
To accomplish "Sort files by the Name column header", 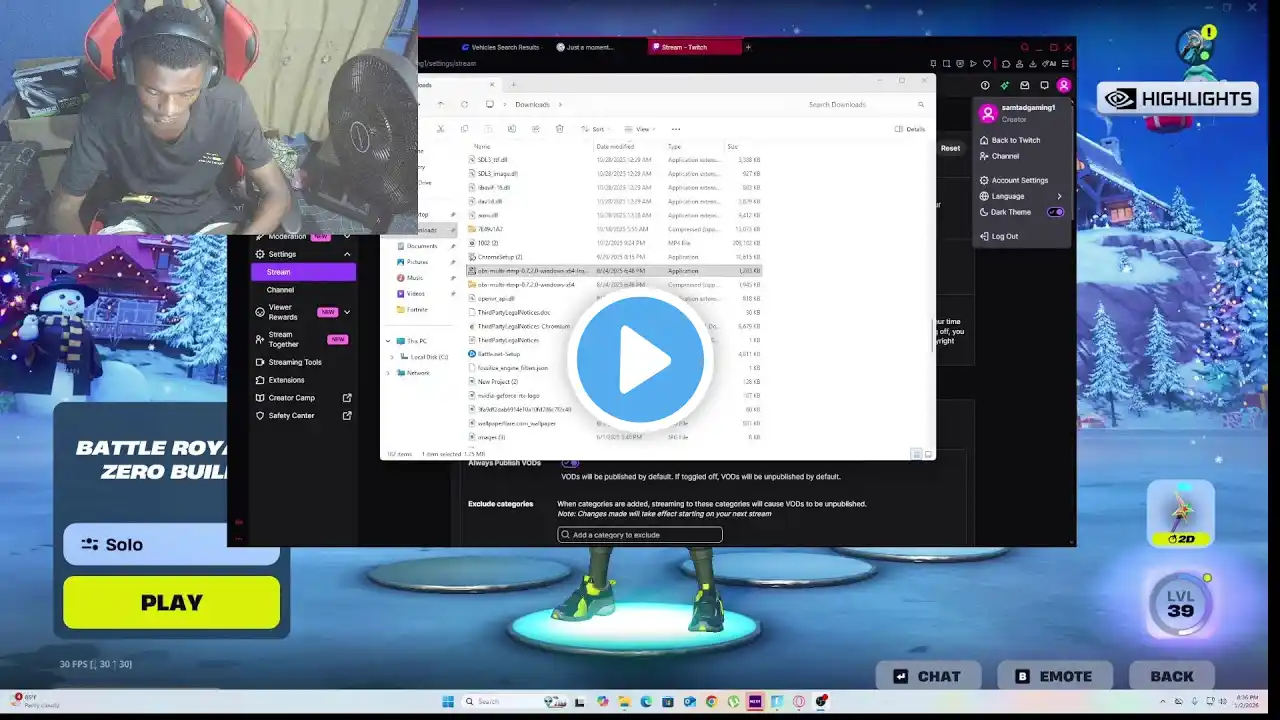I will pyautogui.click(x=482, y=147).
